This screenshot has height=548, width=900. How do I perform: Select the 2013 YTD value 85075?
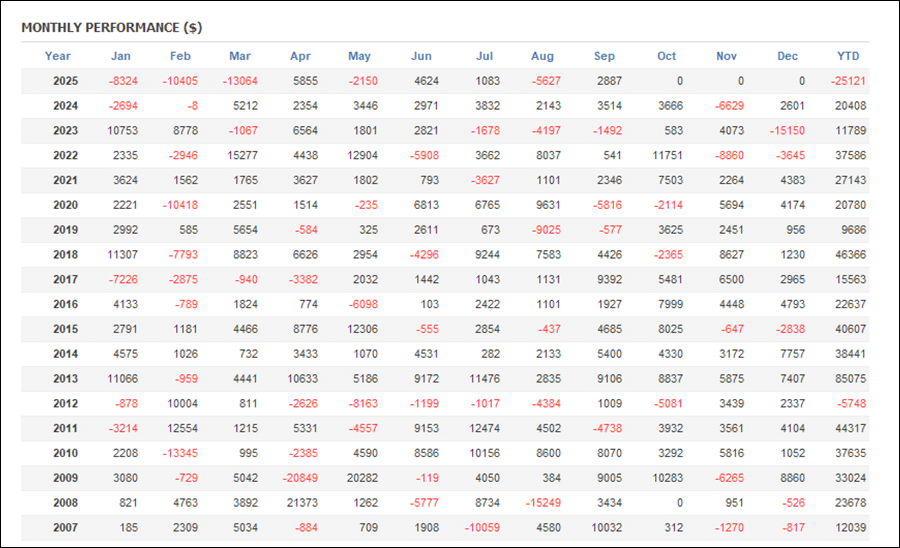pos(848,379)
